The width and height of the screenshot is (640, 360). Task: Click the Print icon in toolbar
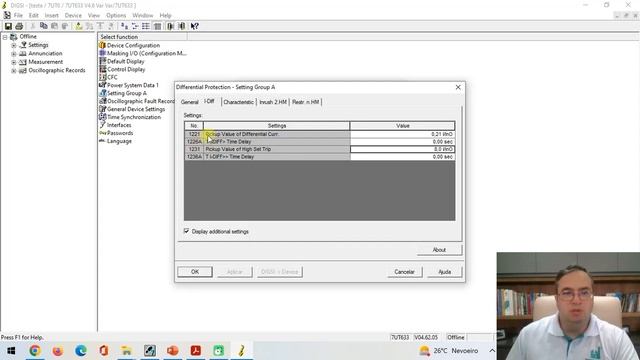point(19,26)
